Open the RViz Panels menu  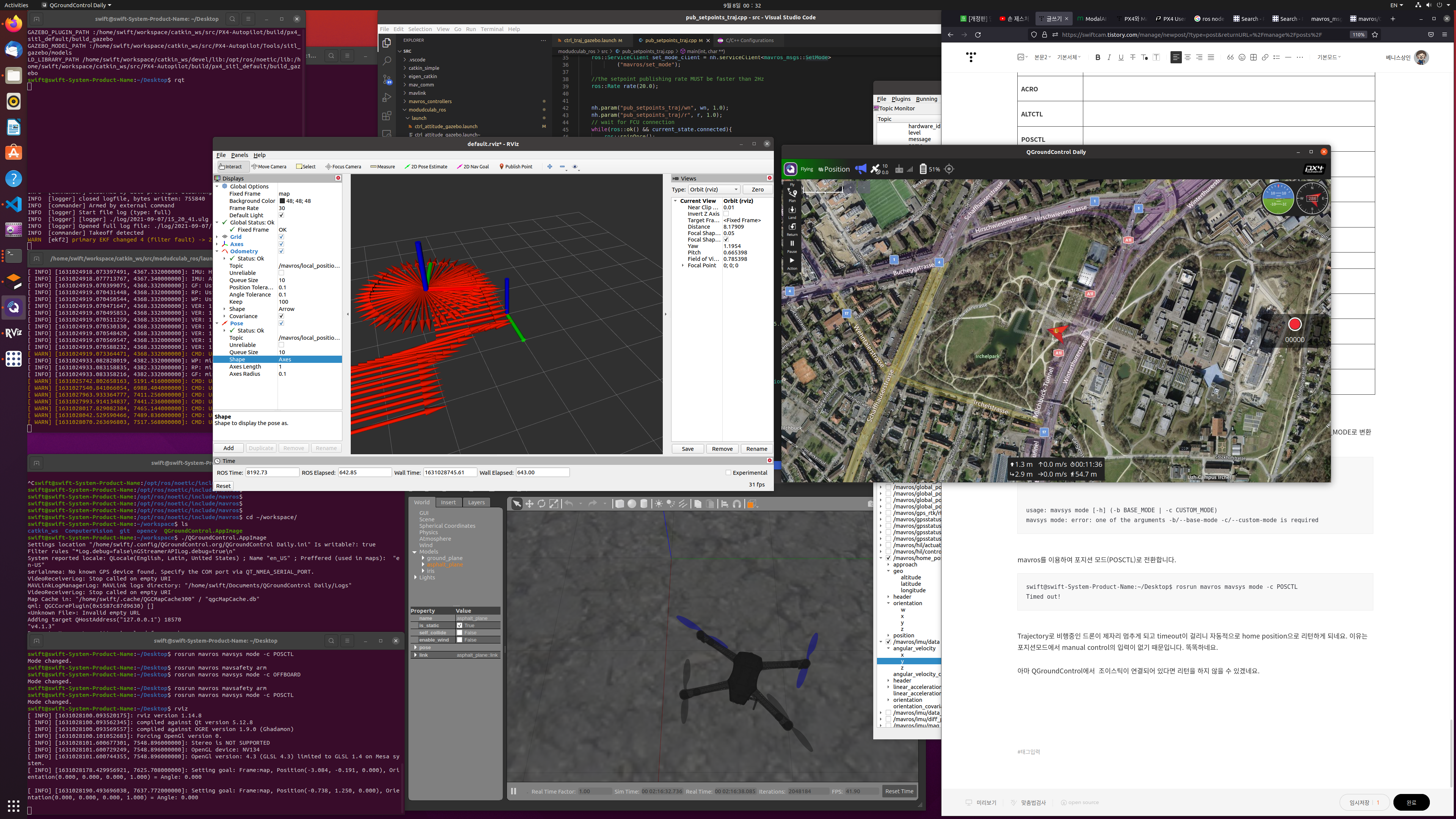[x=239, y=155]
